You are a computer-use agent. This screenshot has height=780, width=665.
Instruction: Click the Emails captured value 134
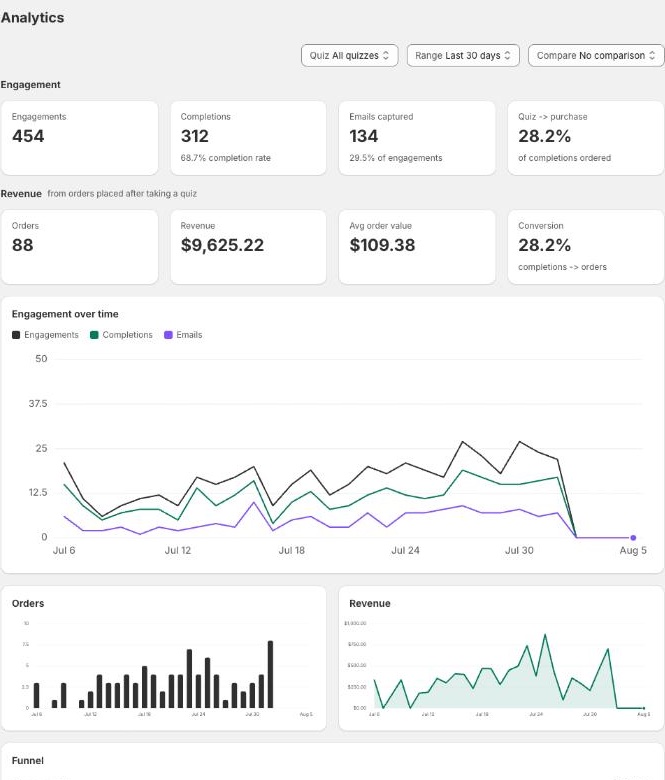[364, 136]
